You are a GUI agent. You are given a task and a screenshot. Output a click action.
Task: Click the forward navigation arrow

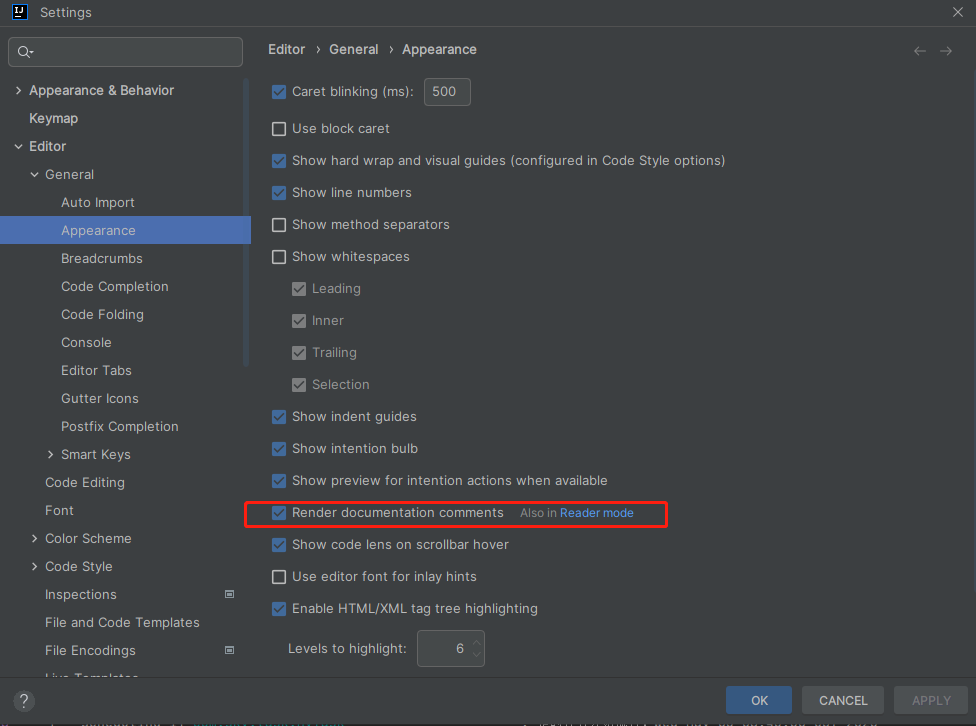[946, 51]
